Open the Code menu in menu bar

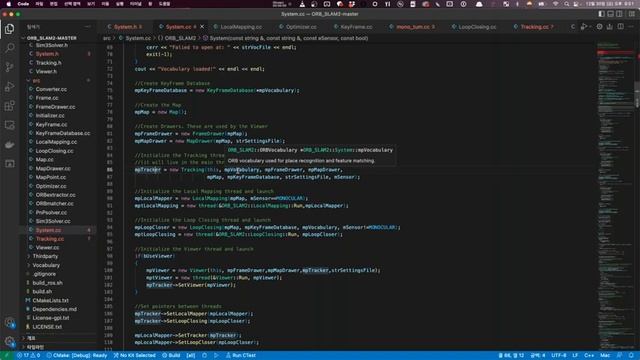23,4
